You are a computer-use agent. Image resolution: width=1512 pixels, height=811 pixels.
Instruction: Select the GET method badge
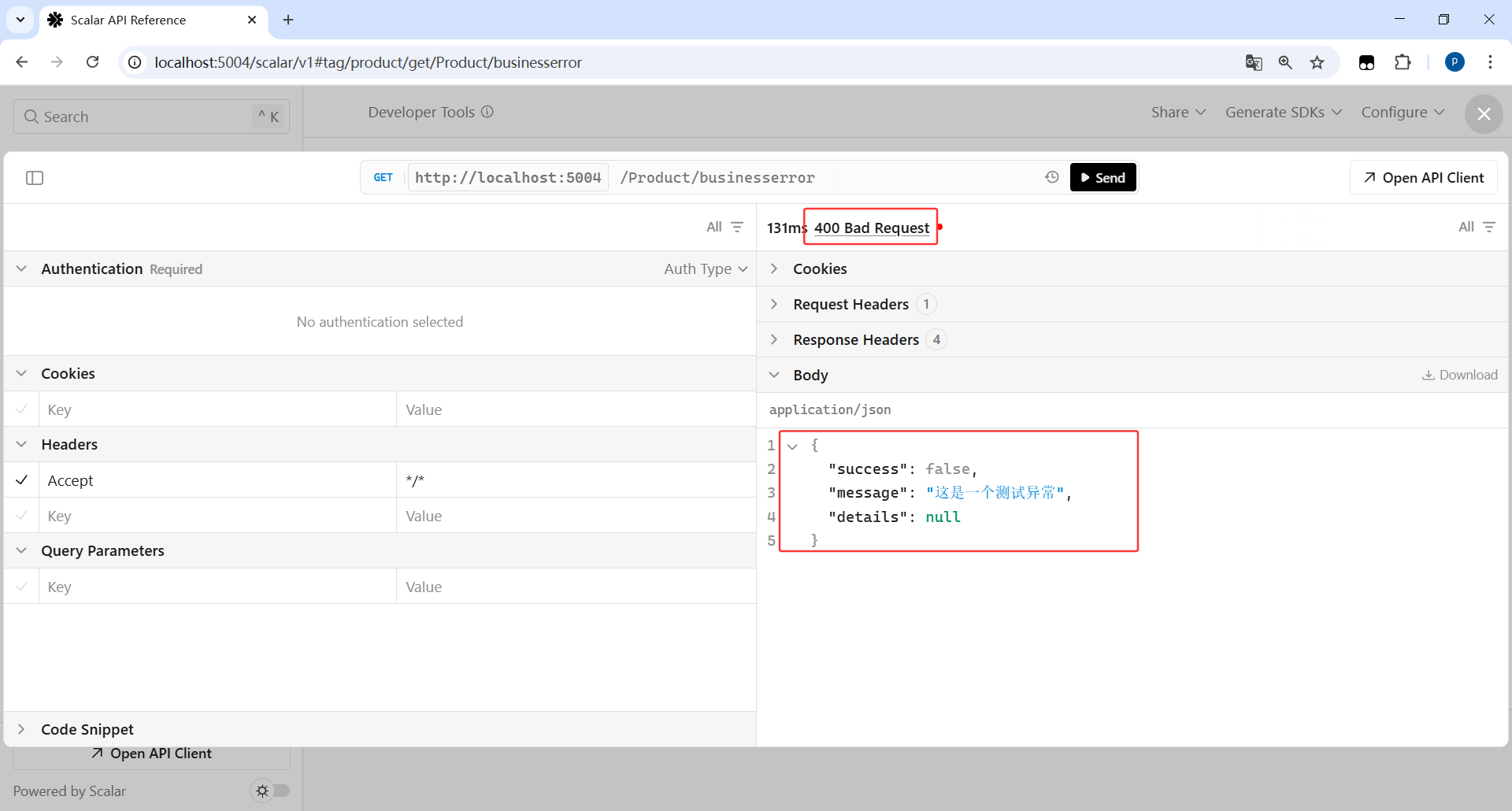pos(384,177)
